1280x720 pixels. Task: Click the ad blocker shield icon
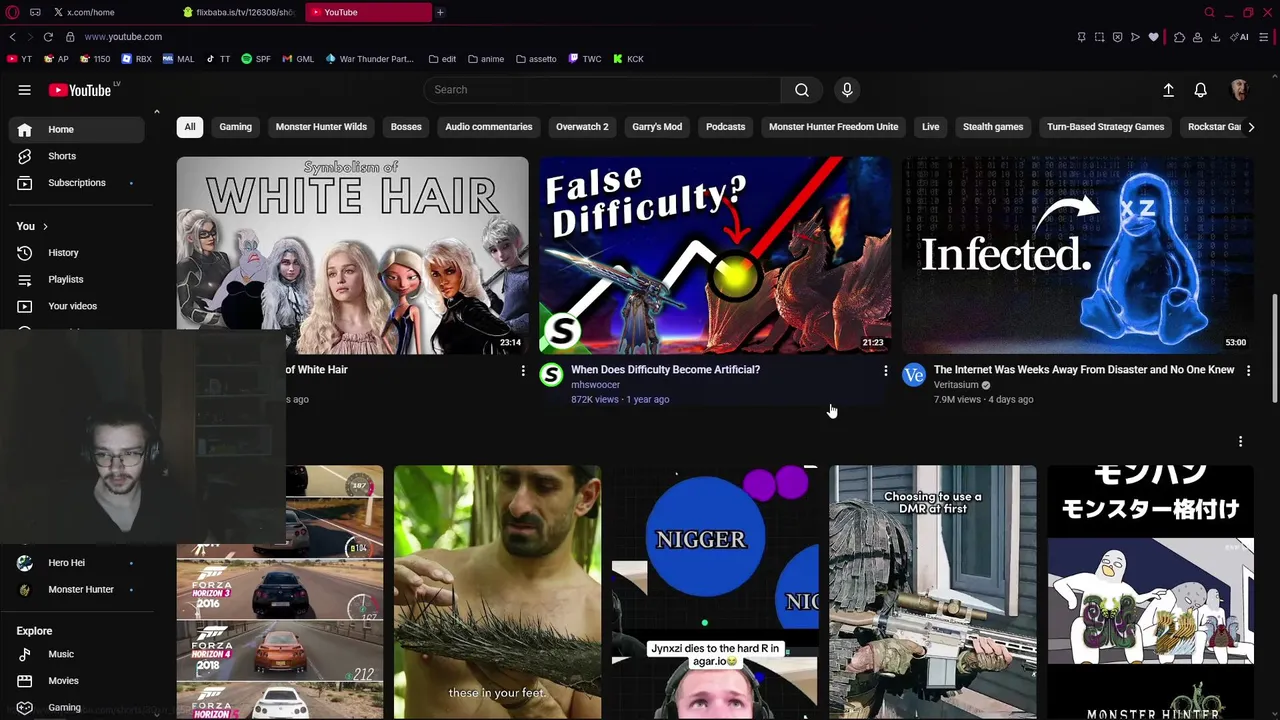click(x=1117, y=37)
